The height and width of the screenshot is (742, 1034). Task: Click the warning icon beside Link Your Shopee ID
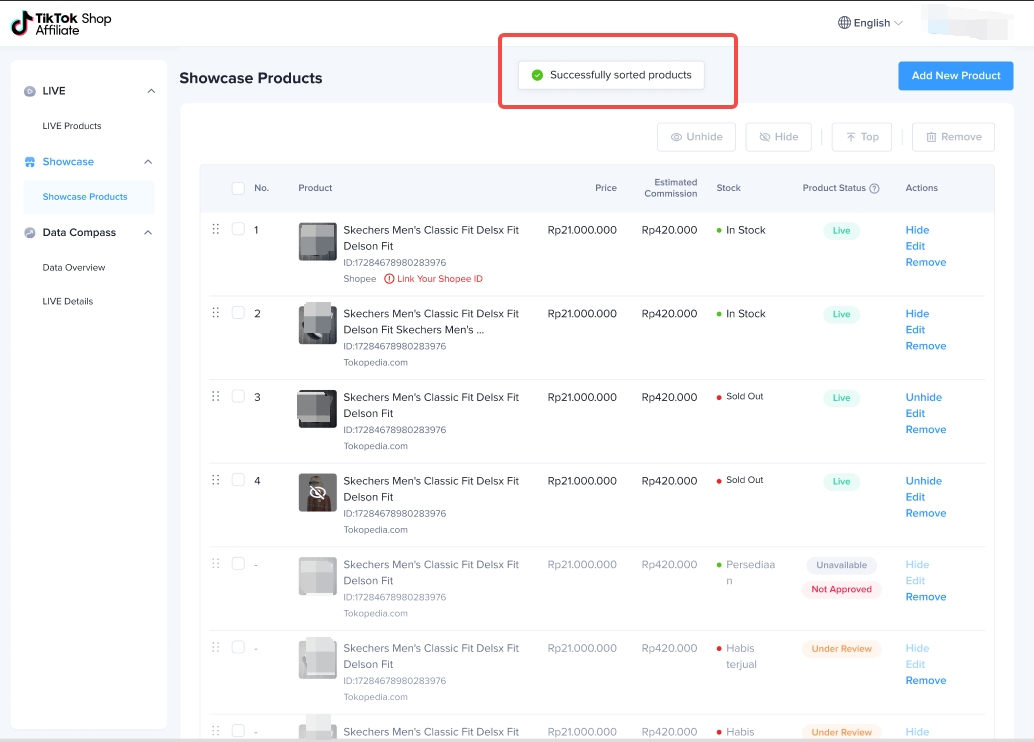[x=389, y=279]
